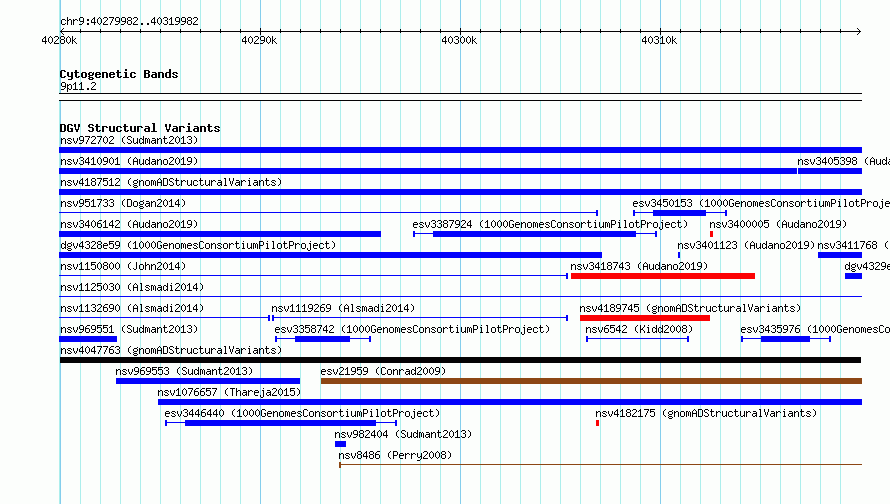The width and height of the screenshot is (890, 504).
Task: Click nsv4047763 (gnomADStructuralVariants) label
Action: pos(171,350)
